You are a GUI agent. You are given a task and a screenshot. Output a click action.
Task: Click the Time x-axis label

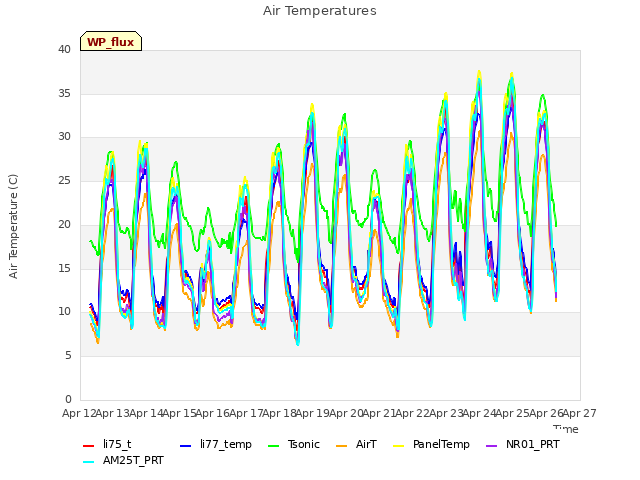click(566, 429)
